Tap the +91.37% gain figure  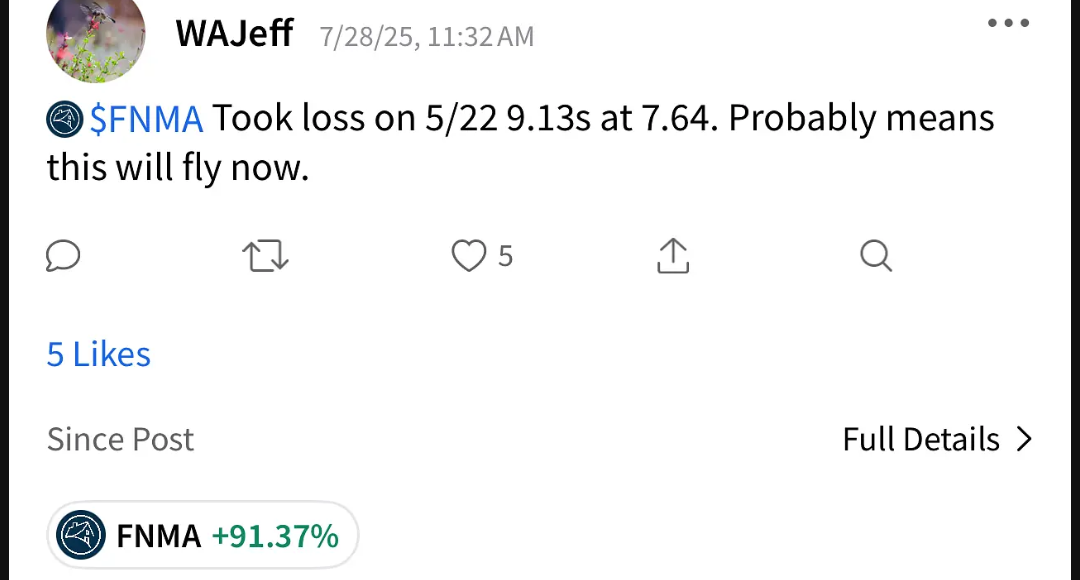[276, 536]
